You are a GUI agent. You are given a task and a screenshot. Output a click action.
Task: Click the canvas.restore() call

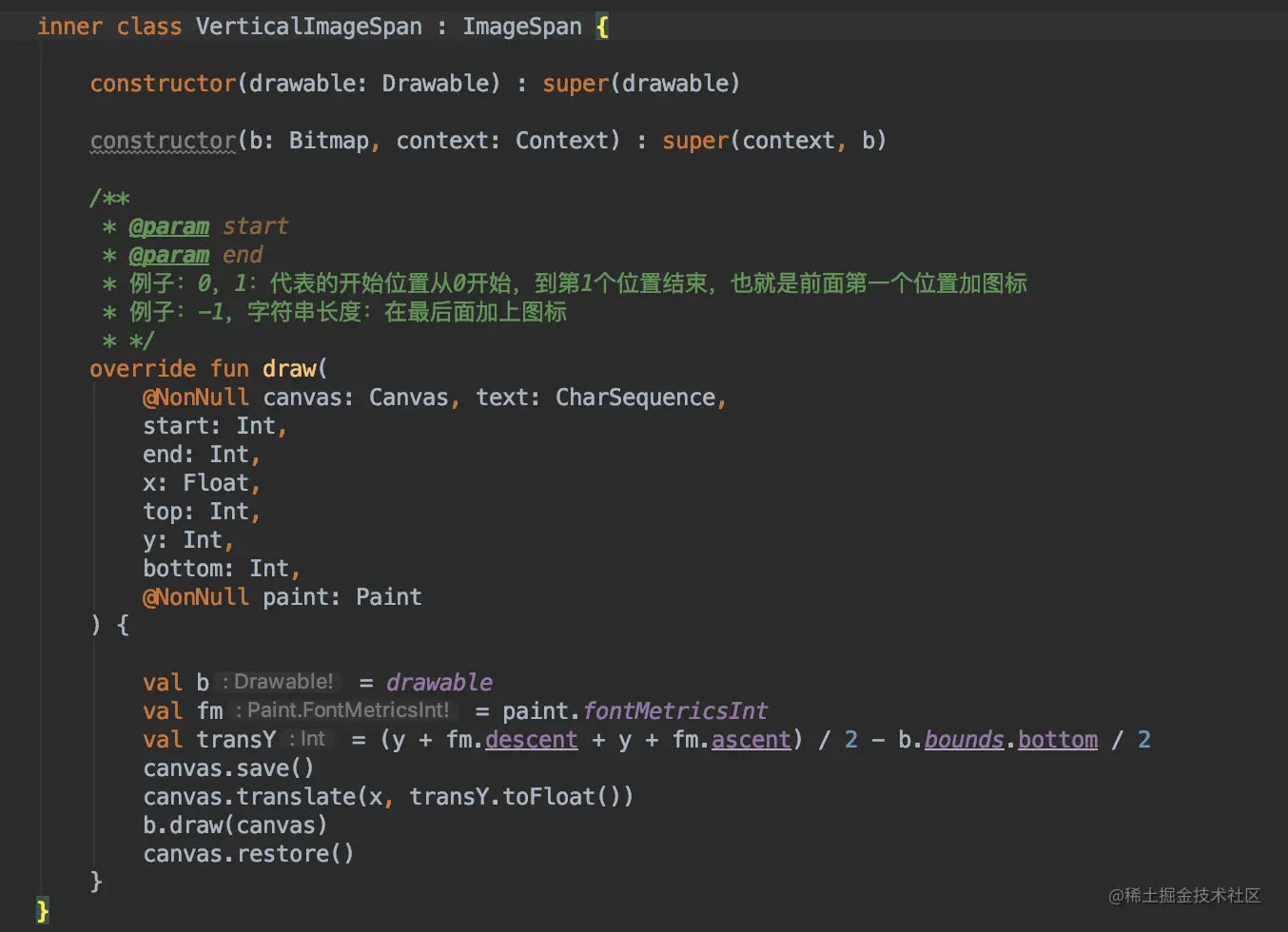click(x=248, y=854)
